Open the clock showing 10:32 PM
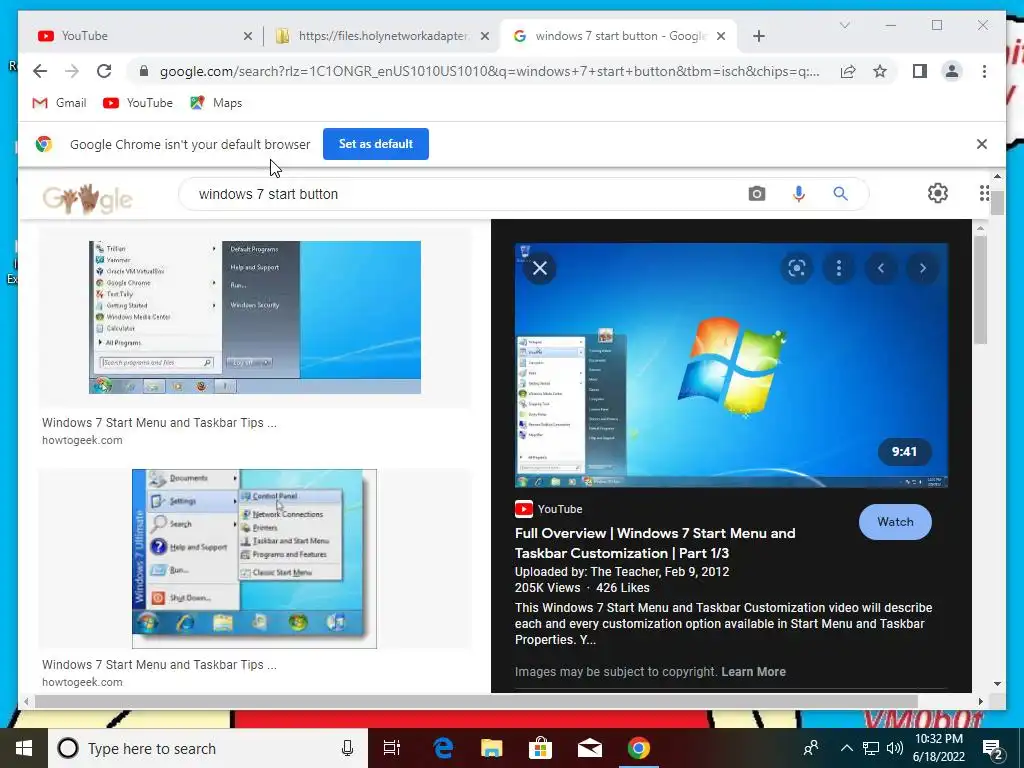 939,748
